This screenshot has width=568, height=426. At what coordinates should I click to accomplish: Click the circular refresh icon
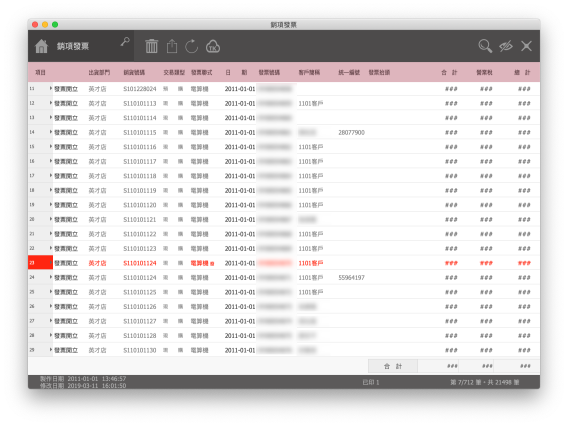coord(192,46)
